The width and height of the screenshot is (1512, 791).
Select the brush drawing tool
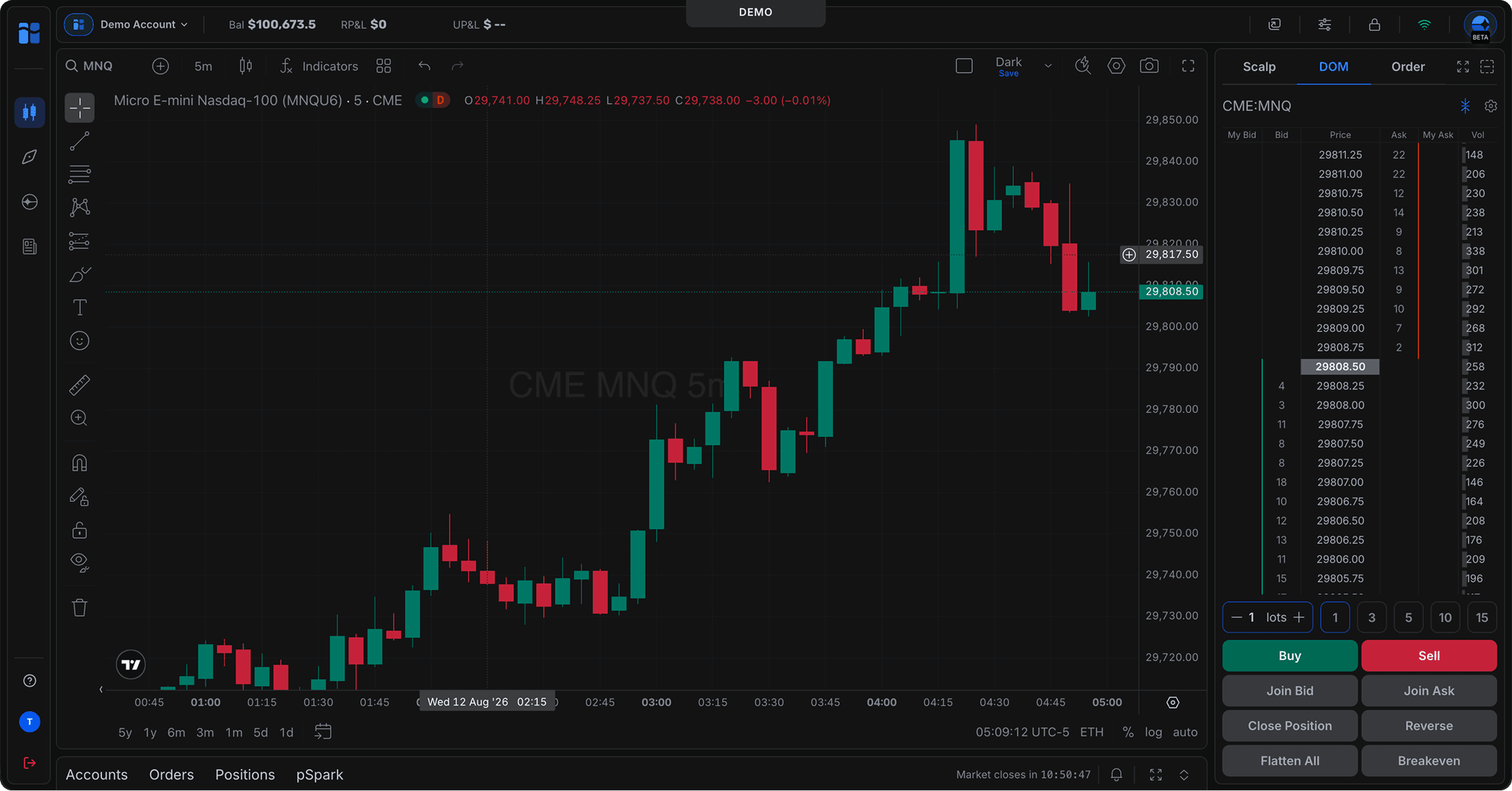click(x=80, y=275)
